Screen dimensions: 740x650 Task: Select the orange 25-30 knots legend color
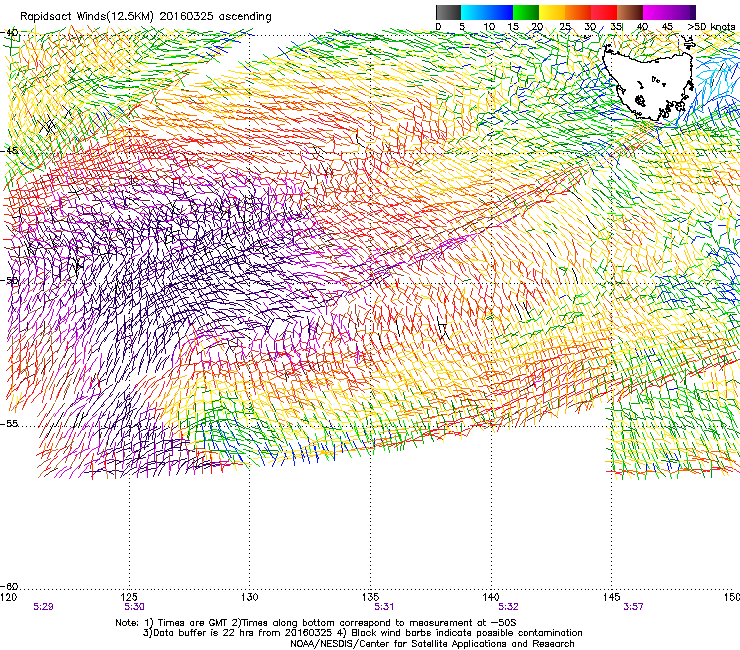pyautogui.click(x=578, y=12)
